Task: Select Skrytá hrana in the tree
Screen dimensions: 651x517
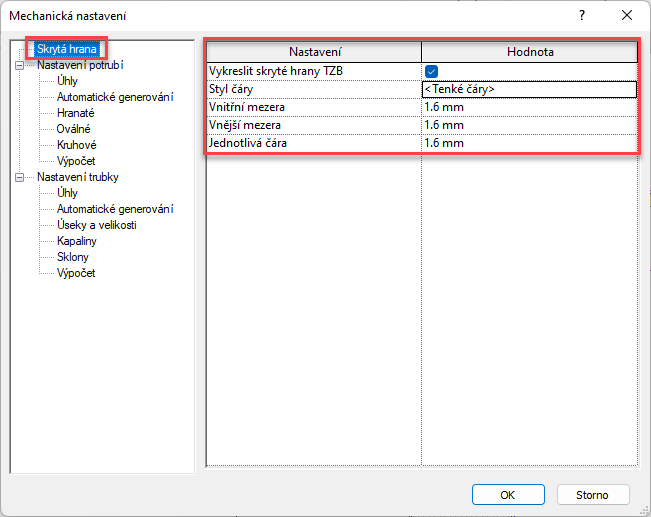Action: click(67, 49)
